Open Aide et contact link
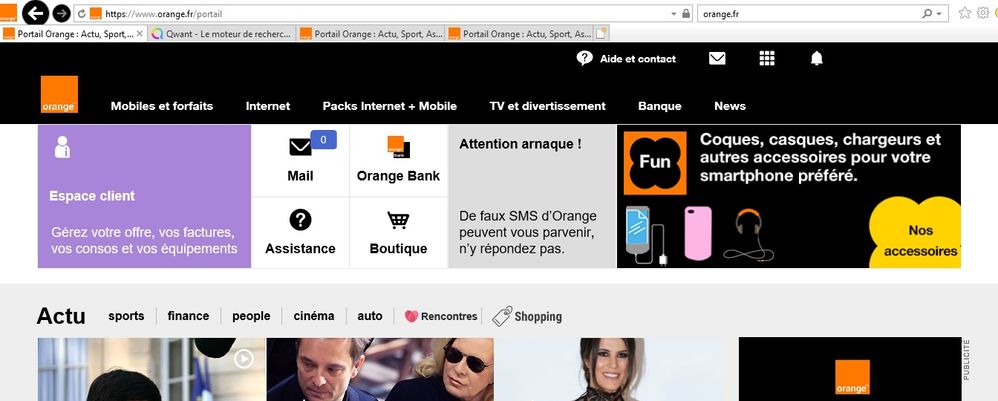The width and height of the screenshot is (998, 401). point(638,59)
